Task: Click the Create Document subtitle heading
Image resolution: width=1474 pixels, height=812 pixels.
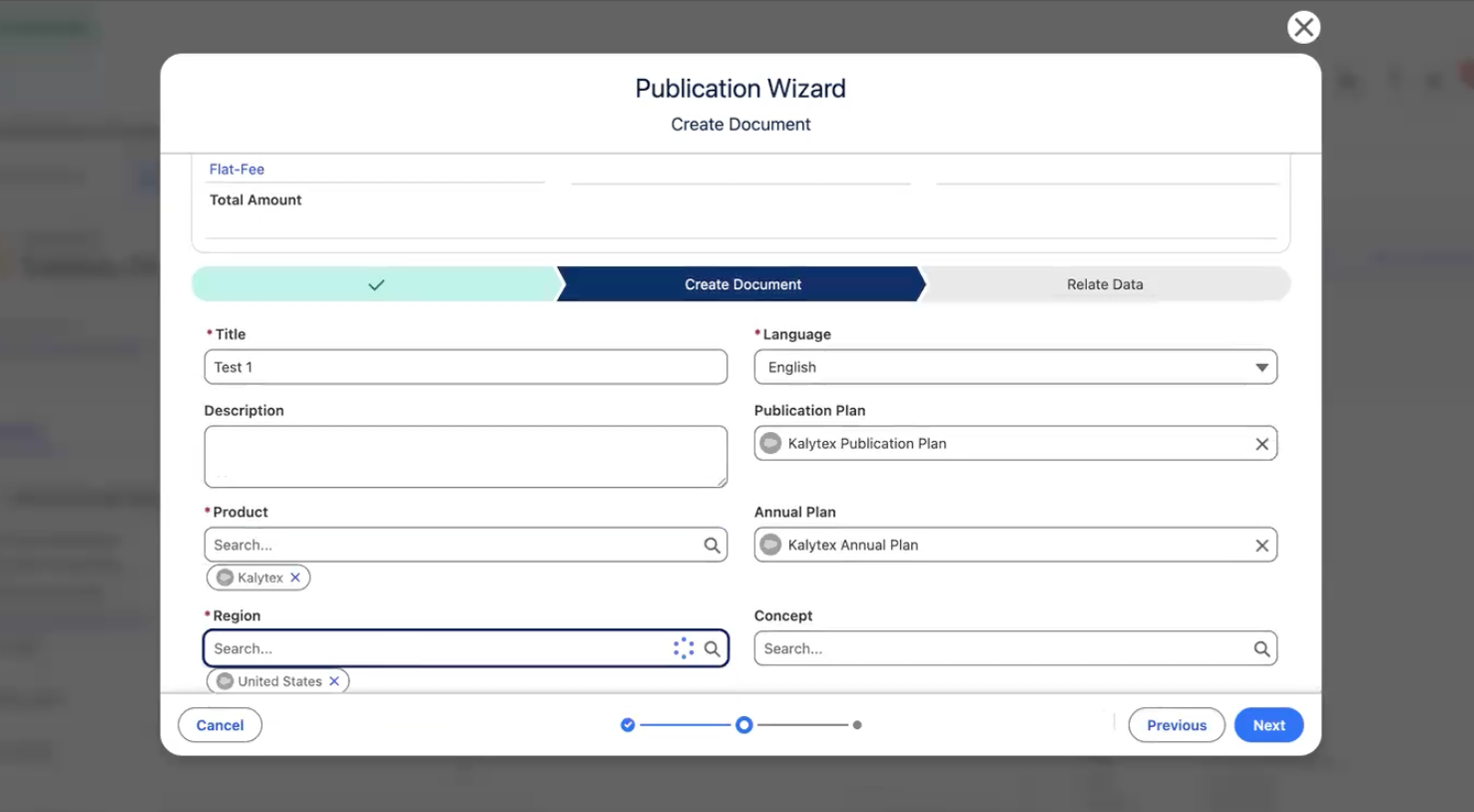Action: click(740, 125)
